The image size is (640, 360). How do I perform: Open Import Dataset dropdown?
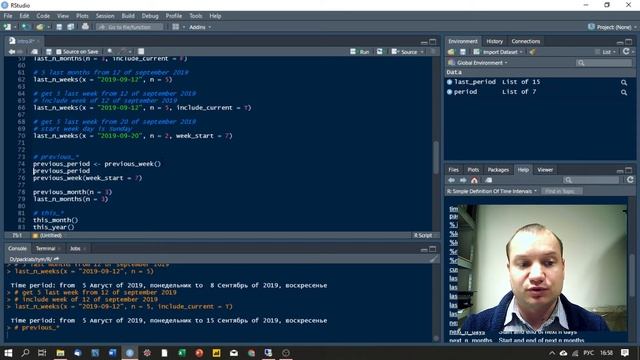pyautogui.click(x=498, y=52)
